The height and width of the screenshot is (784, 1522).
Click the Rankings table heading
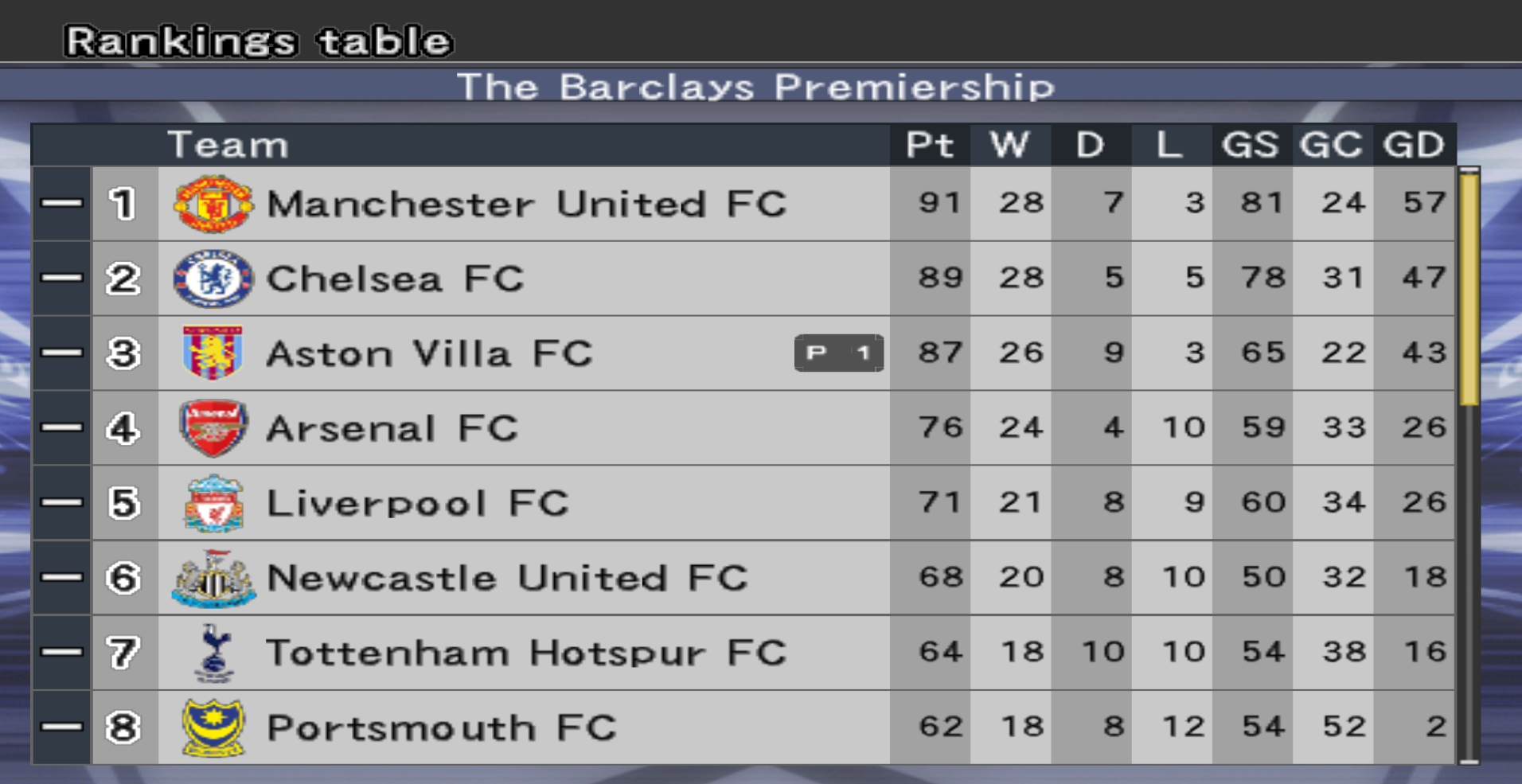(x=259, y=41)
